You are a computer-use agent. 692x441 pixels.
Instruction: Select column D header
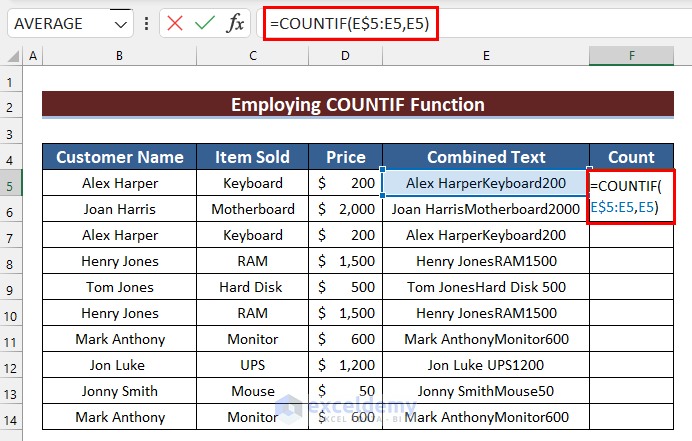343,56
